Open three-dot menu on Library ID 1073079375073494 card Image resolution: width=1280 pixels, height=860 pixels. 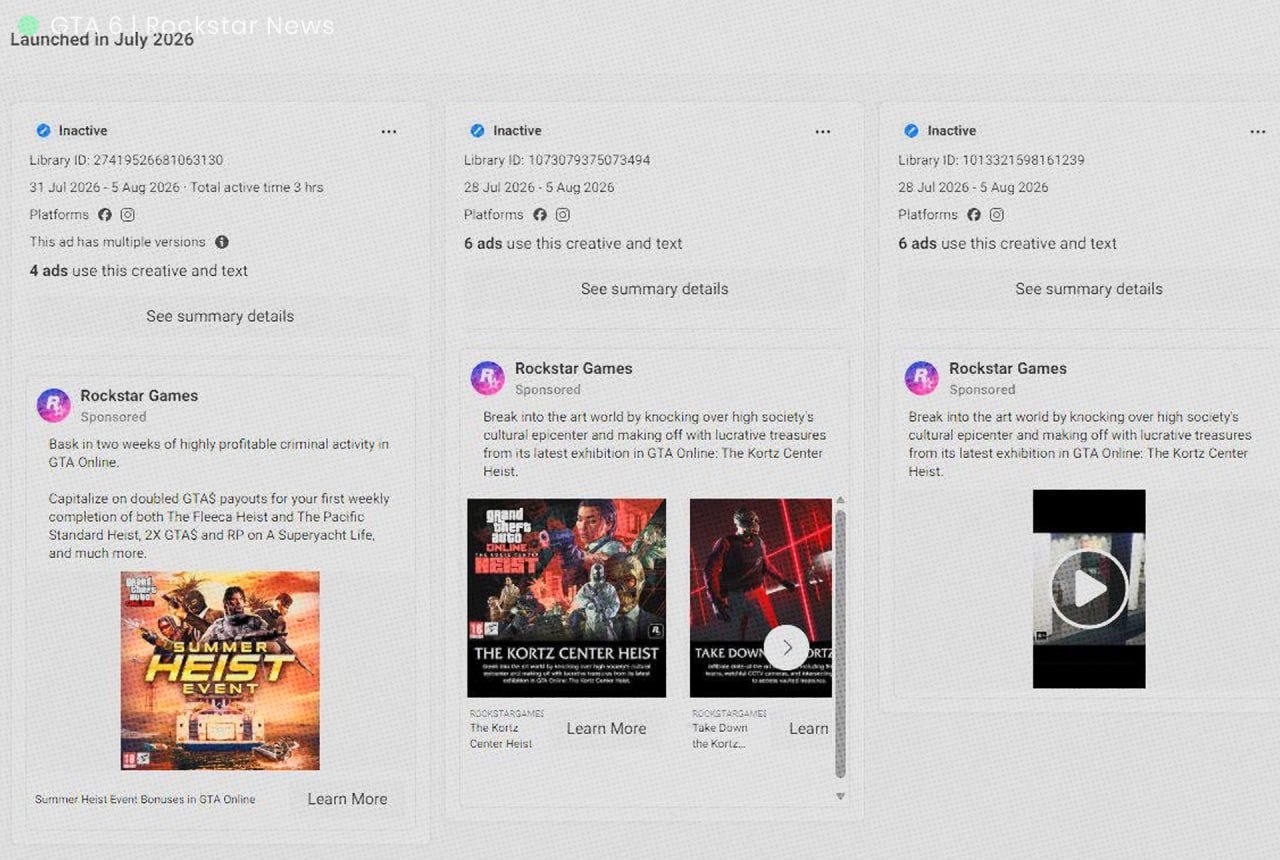pos(823,131)
